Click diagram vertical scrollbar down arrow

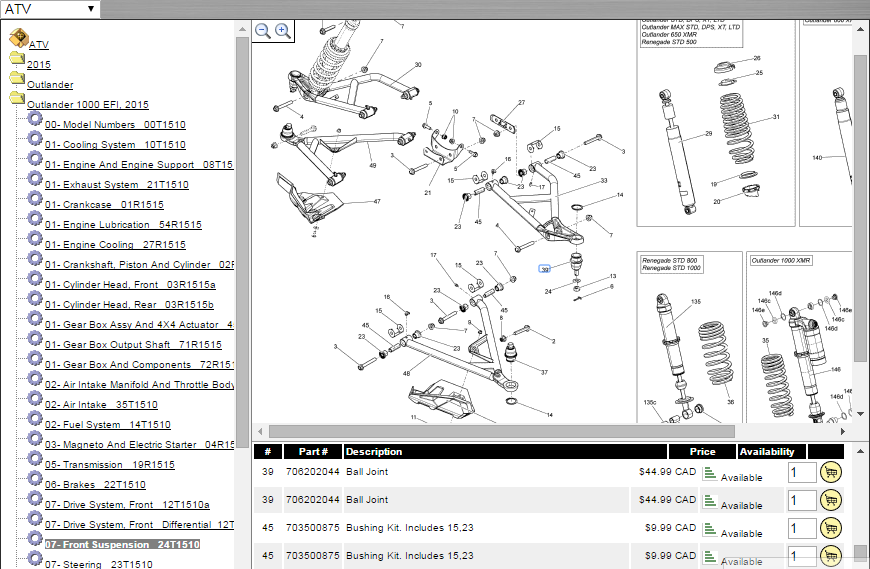click(861, 414)
